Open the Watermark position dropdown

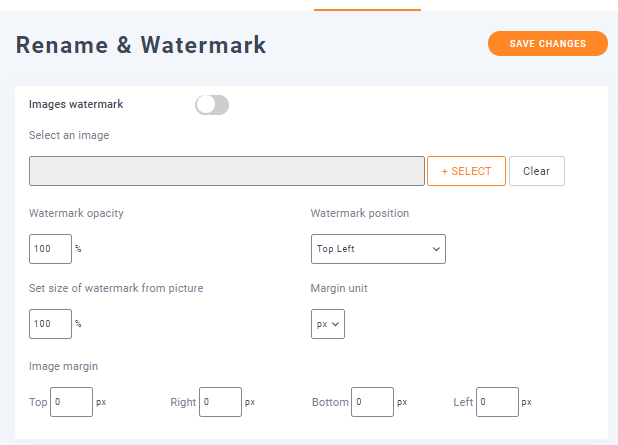click(x=378, y=248)
